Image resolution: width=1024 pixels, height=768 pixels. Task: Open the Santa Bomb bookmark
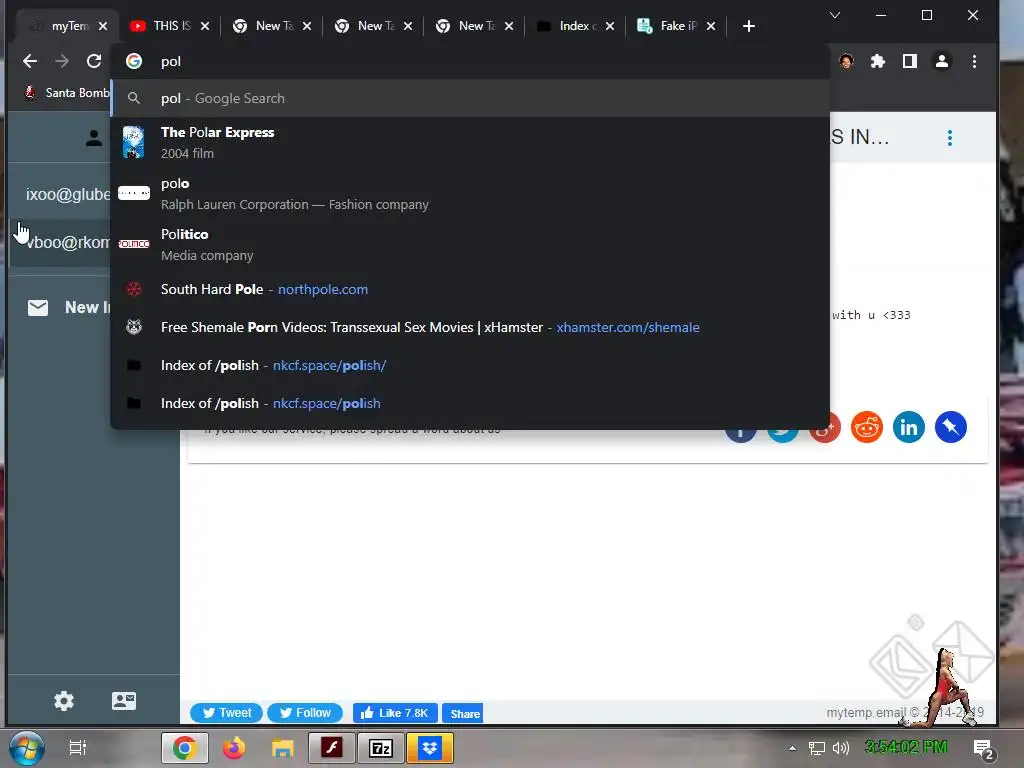[x=68, y=93]
